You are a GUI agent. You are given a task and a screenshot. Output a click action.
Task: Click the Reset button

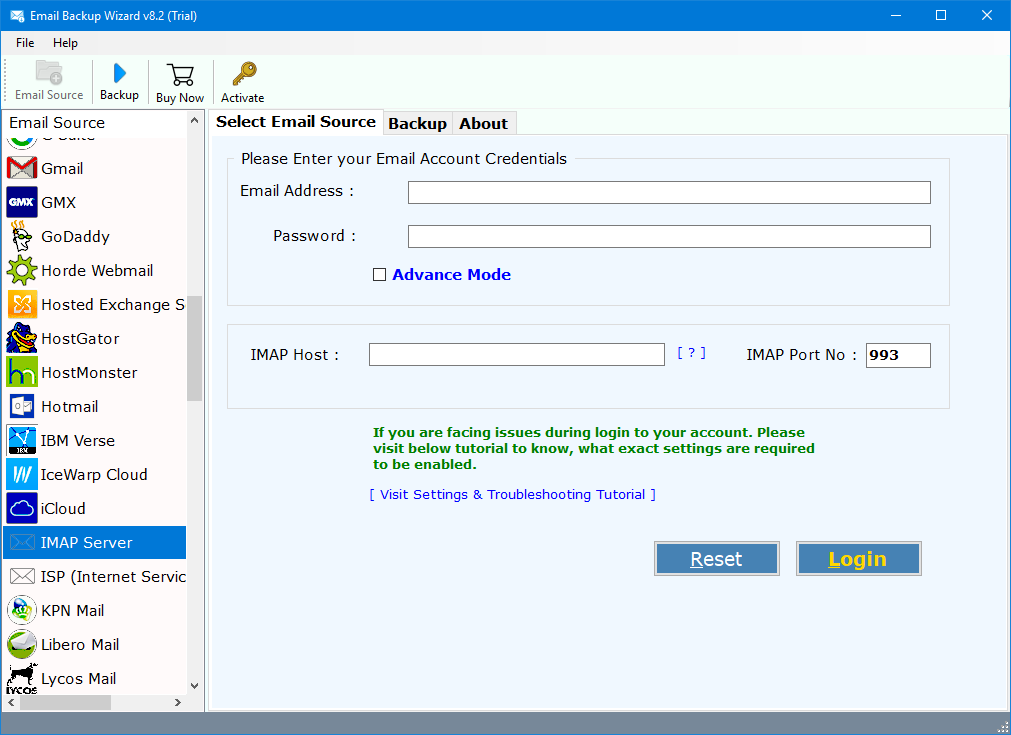click(716, 558)
